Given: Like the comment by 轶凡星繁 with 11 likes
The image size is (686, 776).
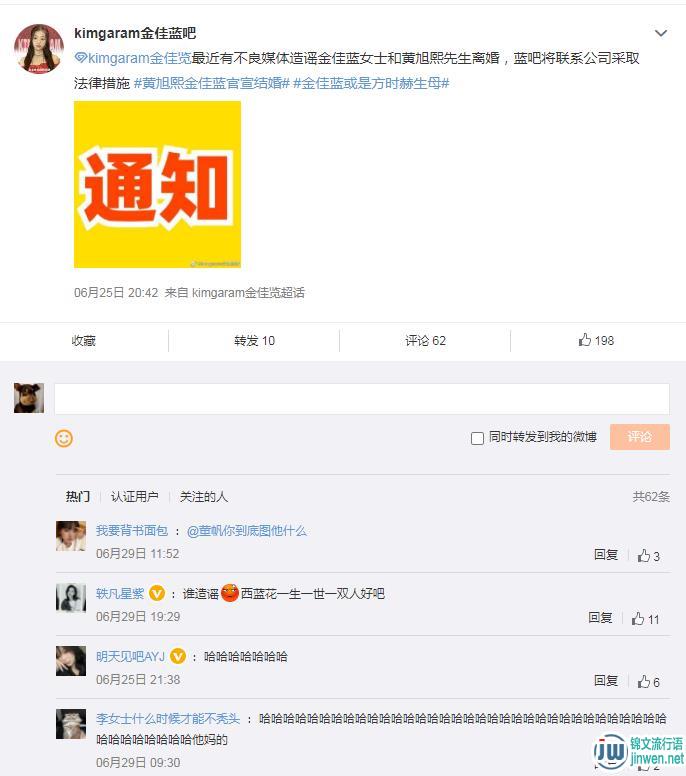Looking at the screenshot, I should [x=645, y=619].
